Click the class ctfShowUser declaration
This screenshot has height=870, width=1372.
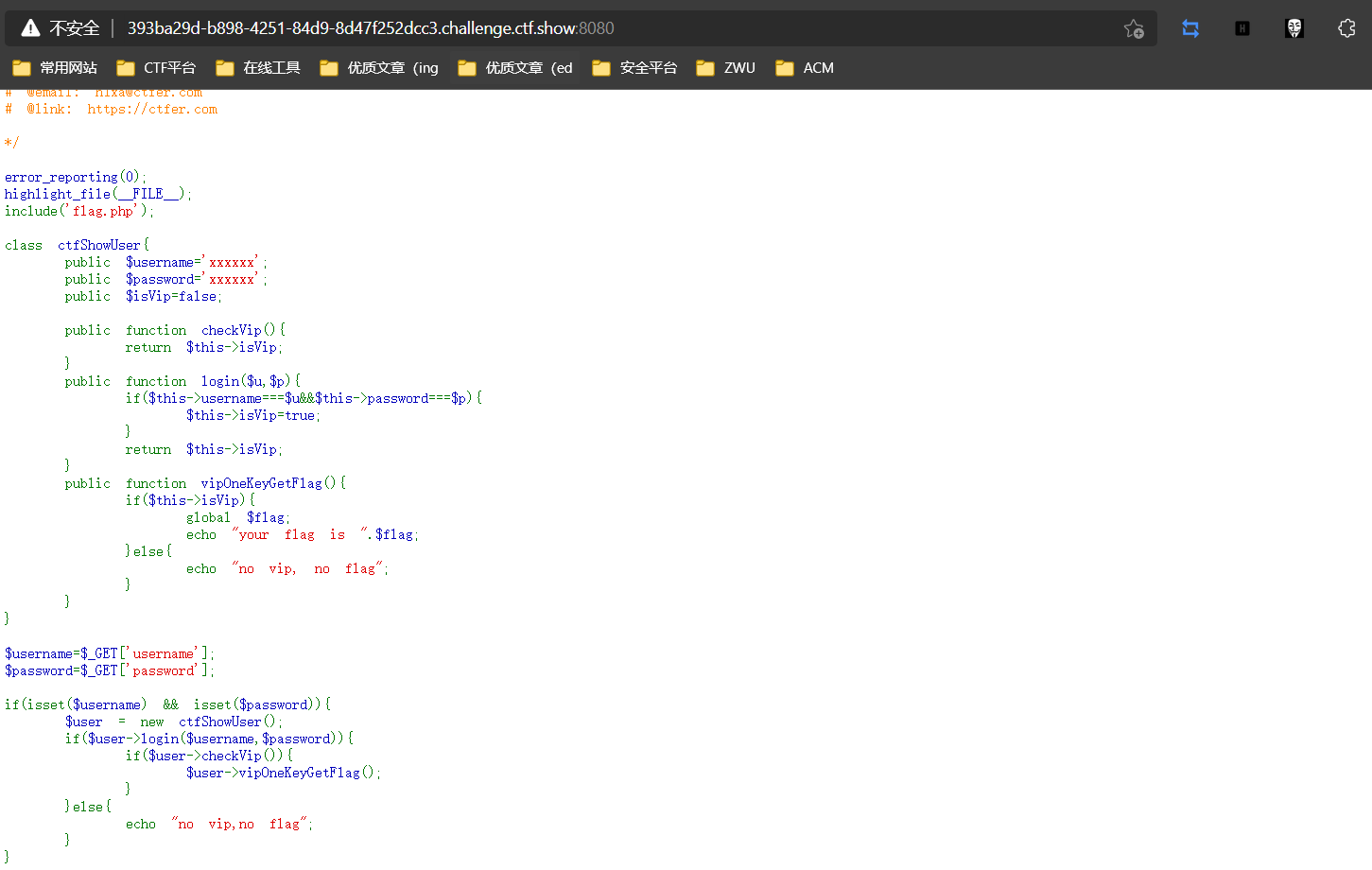[x=77, y=245]
